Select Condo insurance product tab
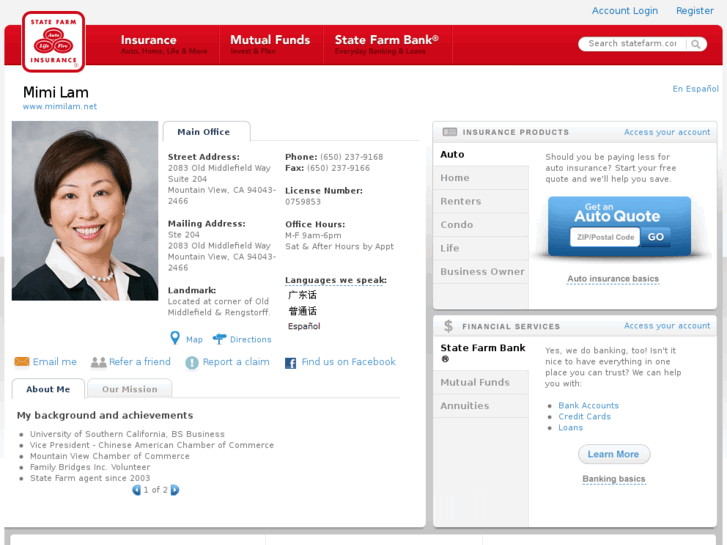 481,224
